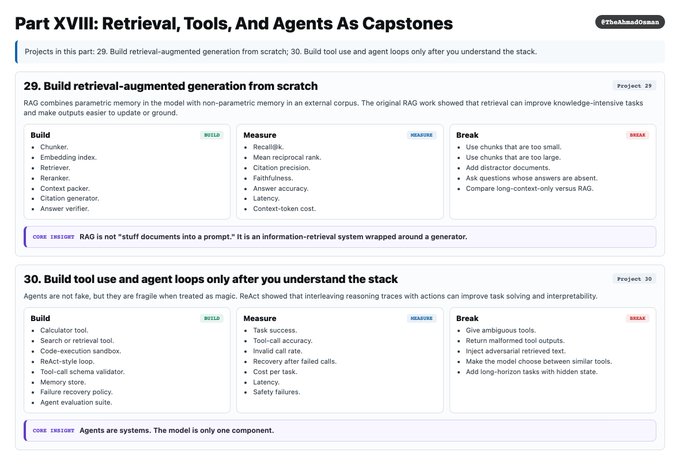Select the Project 30 tag

coord(634,279)
